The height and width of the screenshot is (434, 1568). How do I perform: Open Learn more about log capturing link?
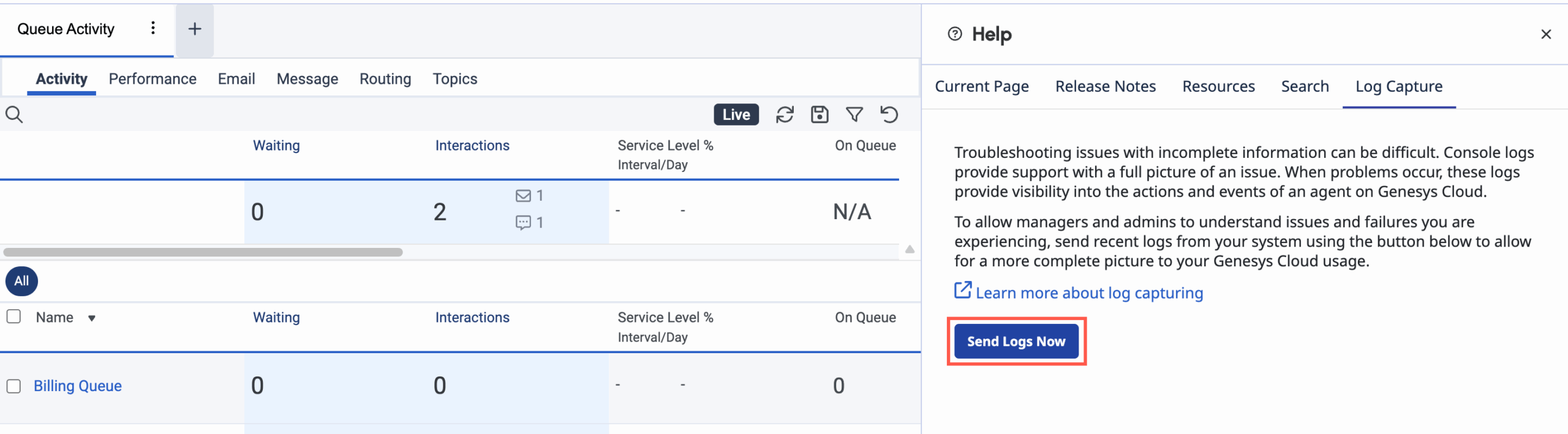click(1088, 293)
